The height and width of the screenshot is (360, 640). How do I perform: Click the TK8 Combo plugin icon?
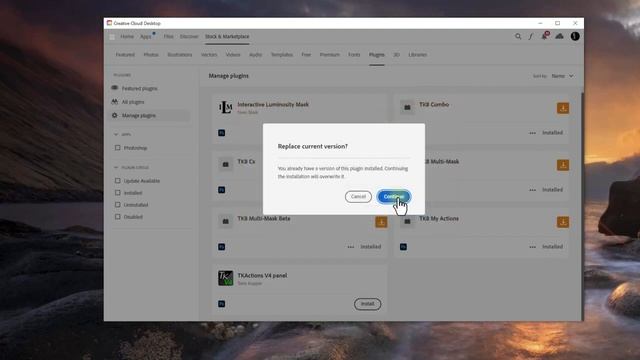point(407,107)
